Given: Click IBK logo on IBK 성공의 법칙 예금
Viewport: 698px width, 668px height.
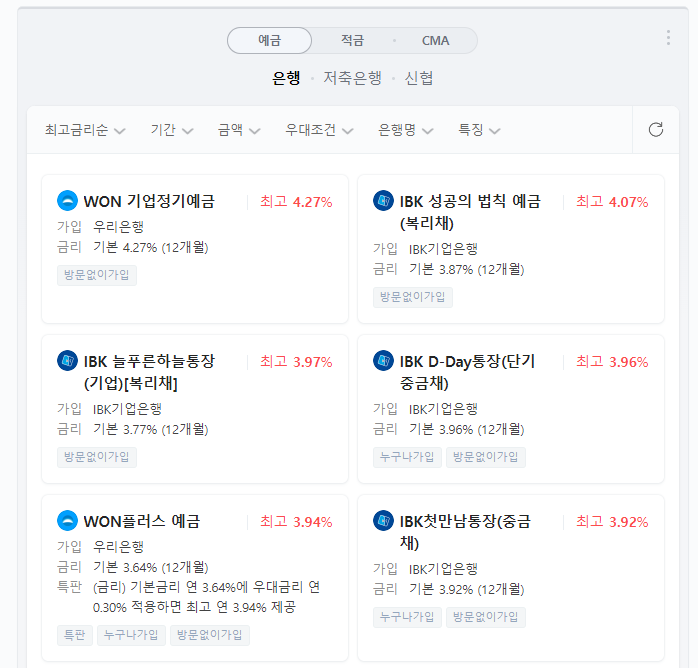Looking at the screenshot, I should (x=383, y=201).
